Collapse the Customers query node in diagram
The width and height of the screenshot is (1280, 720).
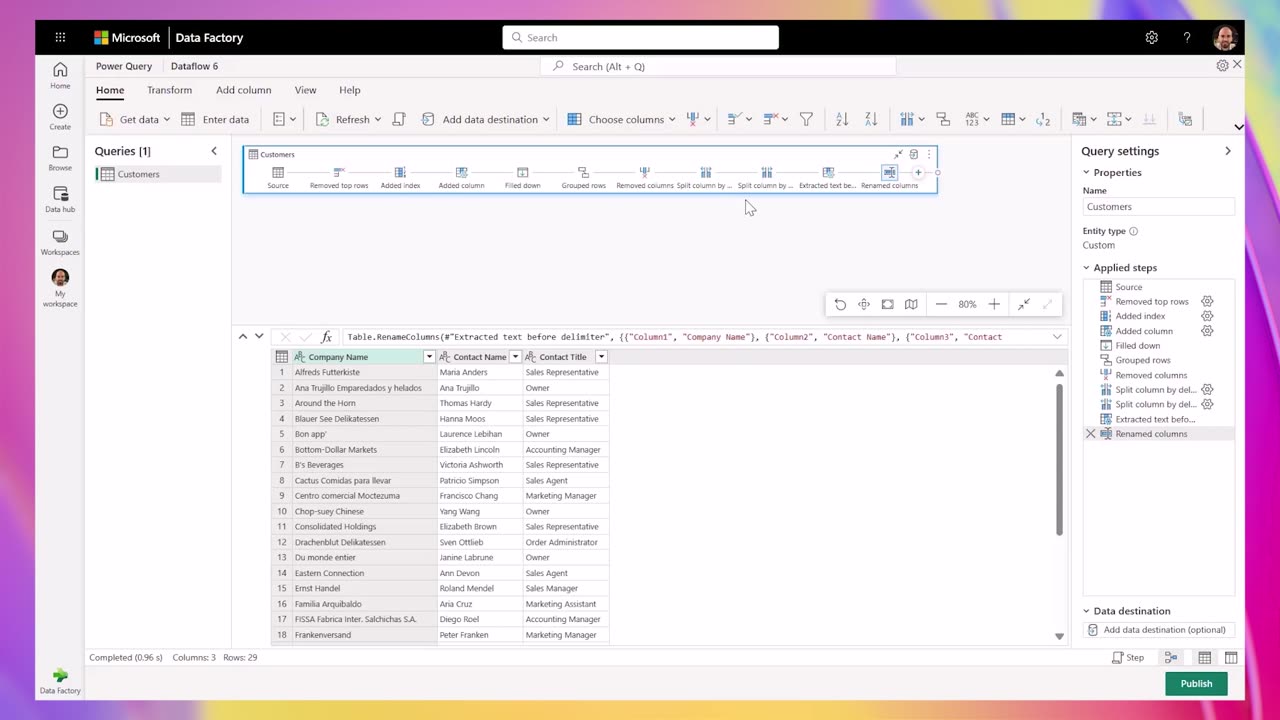(x=898, y=154)
